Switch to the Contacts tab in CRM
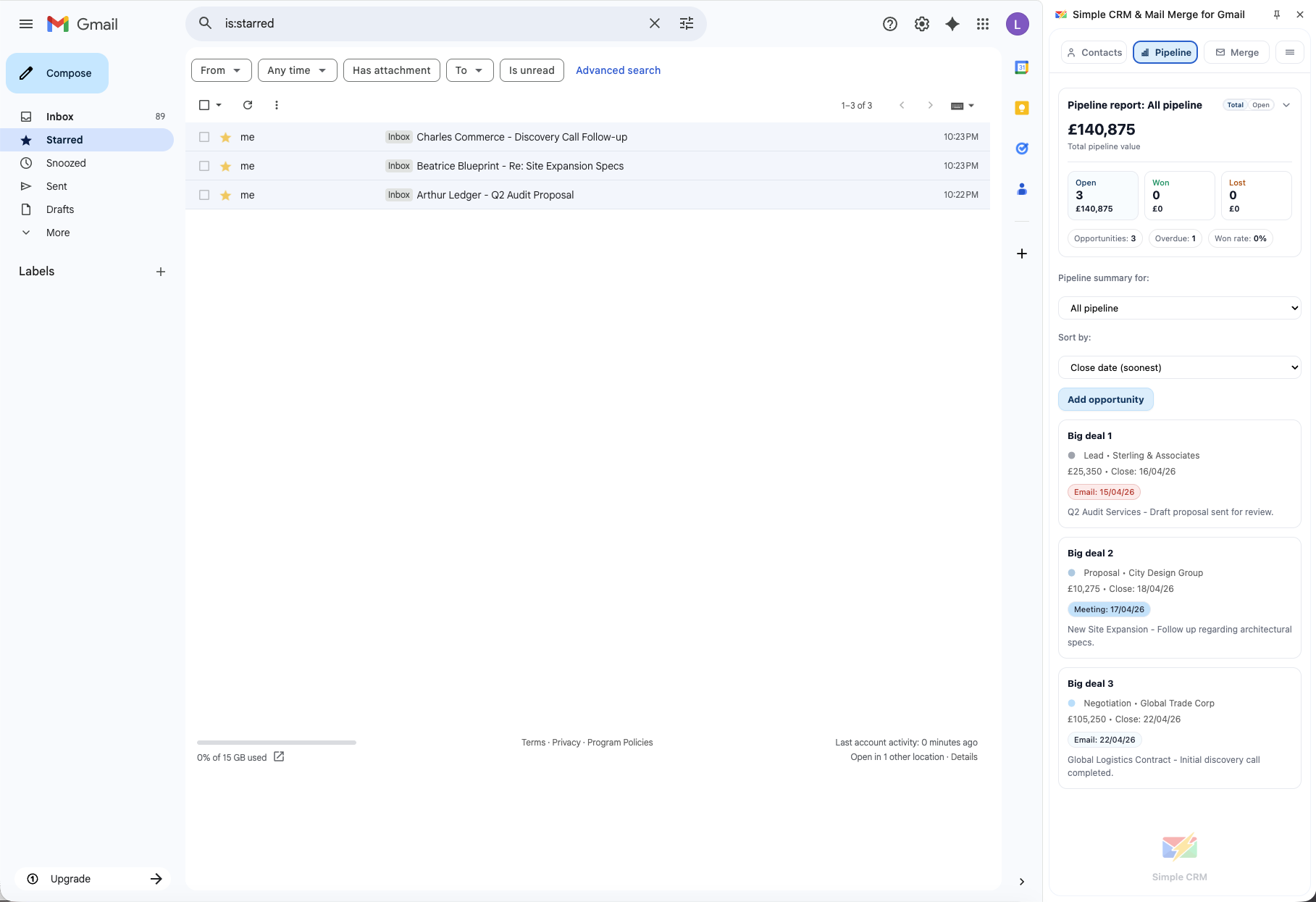Viewport: 1316px width, 902px height. pos(1094,51)
